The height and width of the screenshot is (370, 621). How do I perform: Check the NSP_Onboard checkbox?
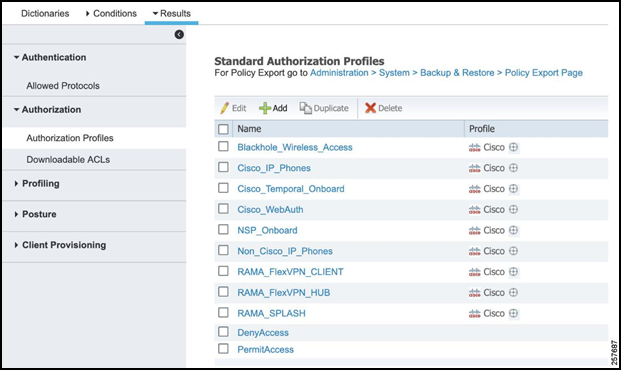click(223, 229)
